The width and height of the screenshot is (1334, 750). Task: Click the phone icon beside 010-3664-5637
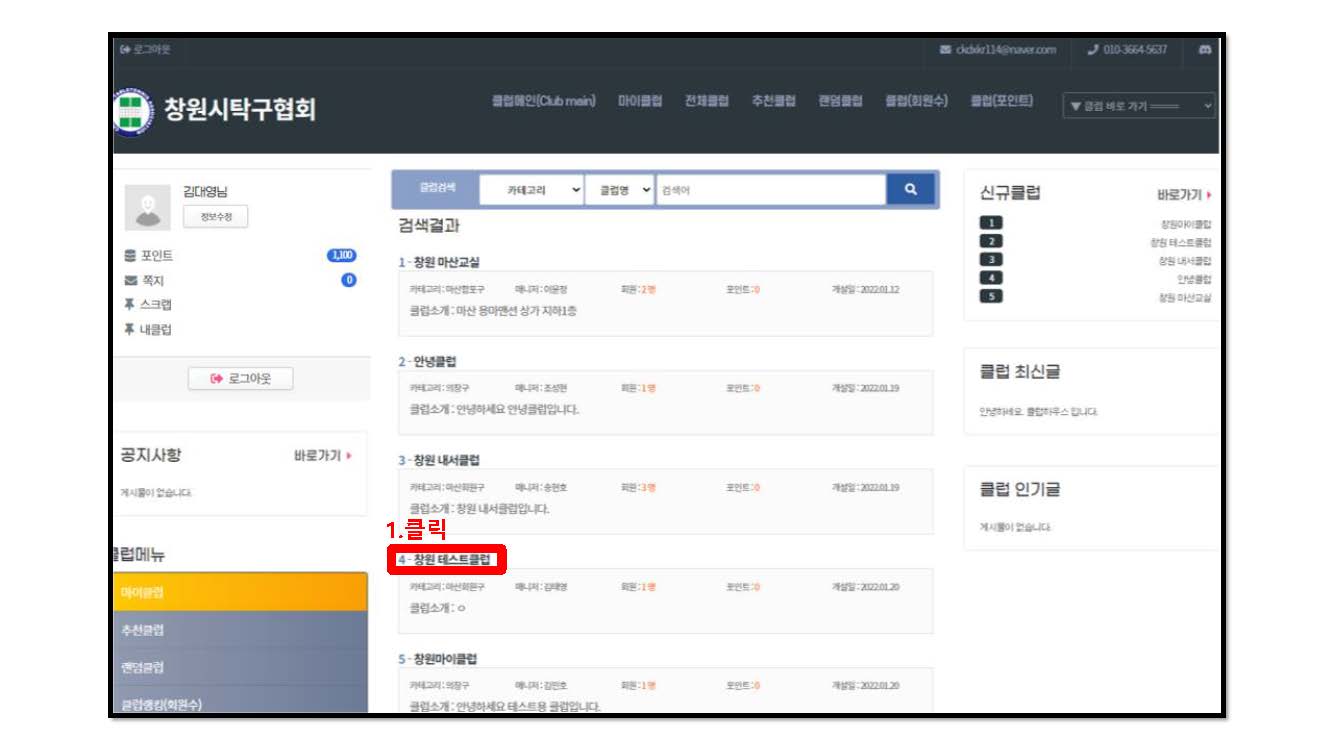tap(1092, 49)
